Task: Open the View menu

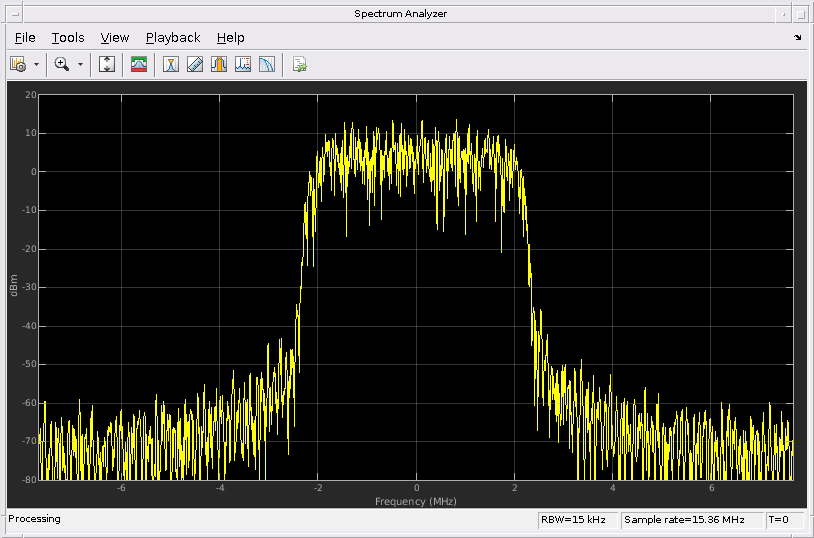Action: coord(115,38)
